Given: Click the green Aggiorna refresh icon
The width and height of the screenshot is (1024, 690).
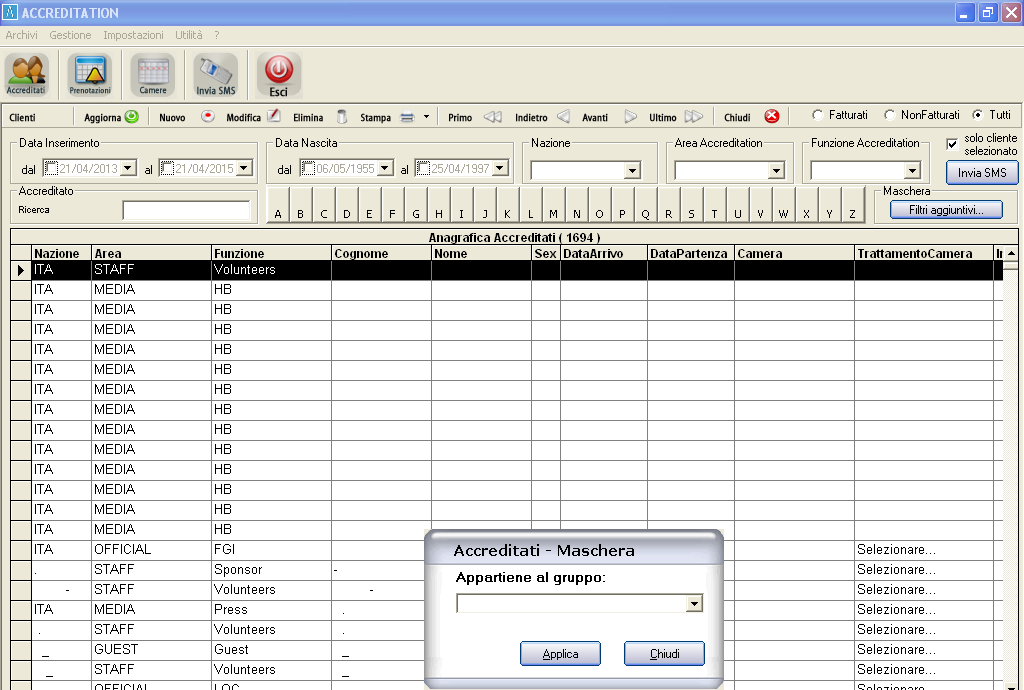Looking at the screenshot, I should click(131, 117).
